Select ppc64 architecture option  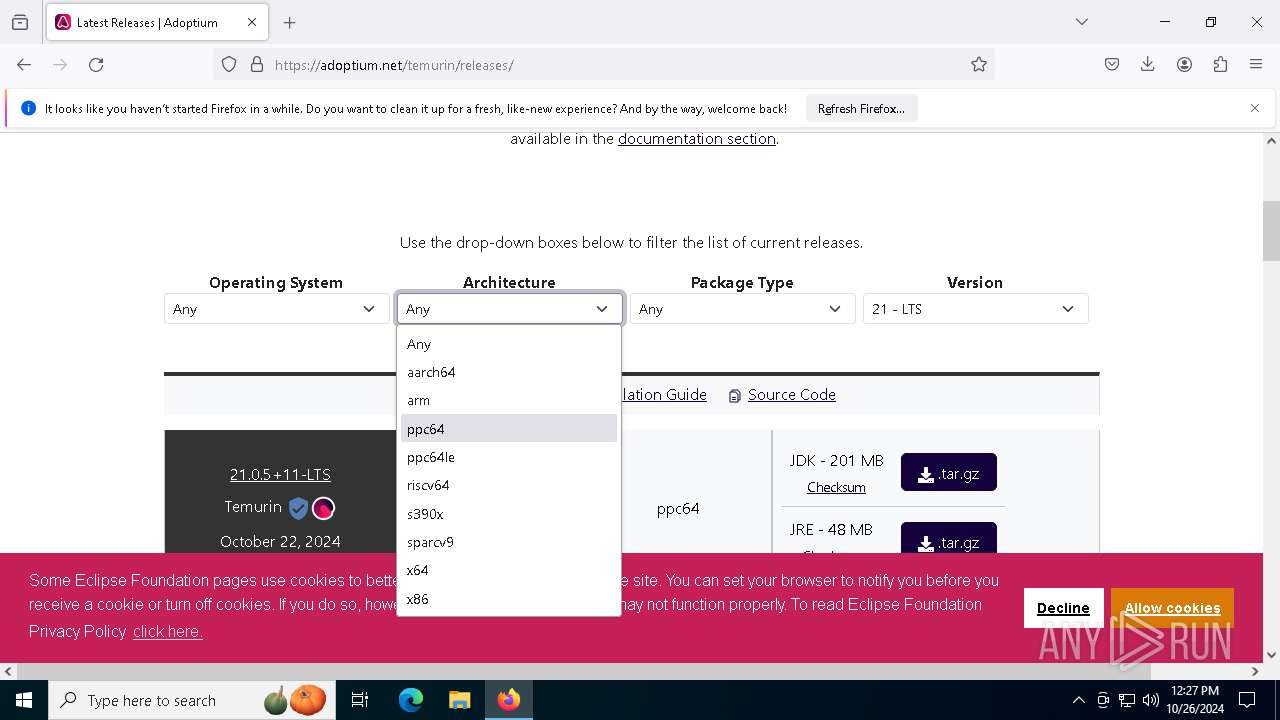click(509, 428)
